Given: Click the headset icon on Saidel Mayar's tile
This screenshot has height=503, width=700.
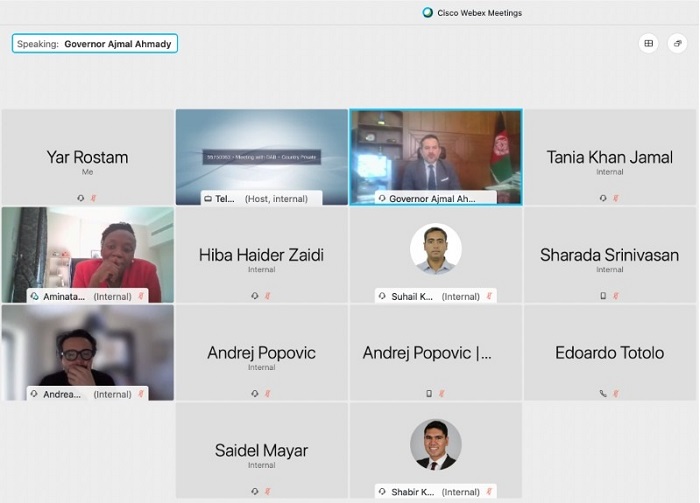Looking at the screenshot, I should pyautogui.click(x=255, y=491).
